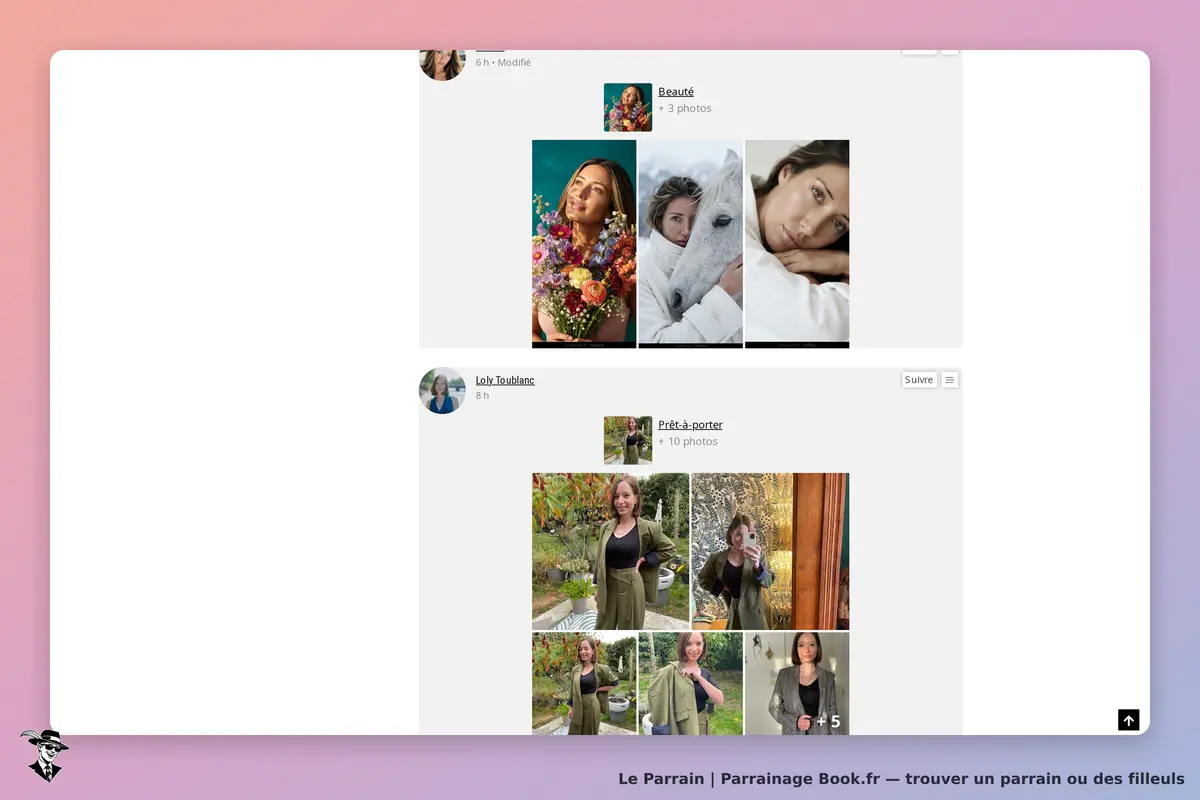Click the Le Parrain mascot logo
Screen dimensions: 1200x800
tap(44, 755)
